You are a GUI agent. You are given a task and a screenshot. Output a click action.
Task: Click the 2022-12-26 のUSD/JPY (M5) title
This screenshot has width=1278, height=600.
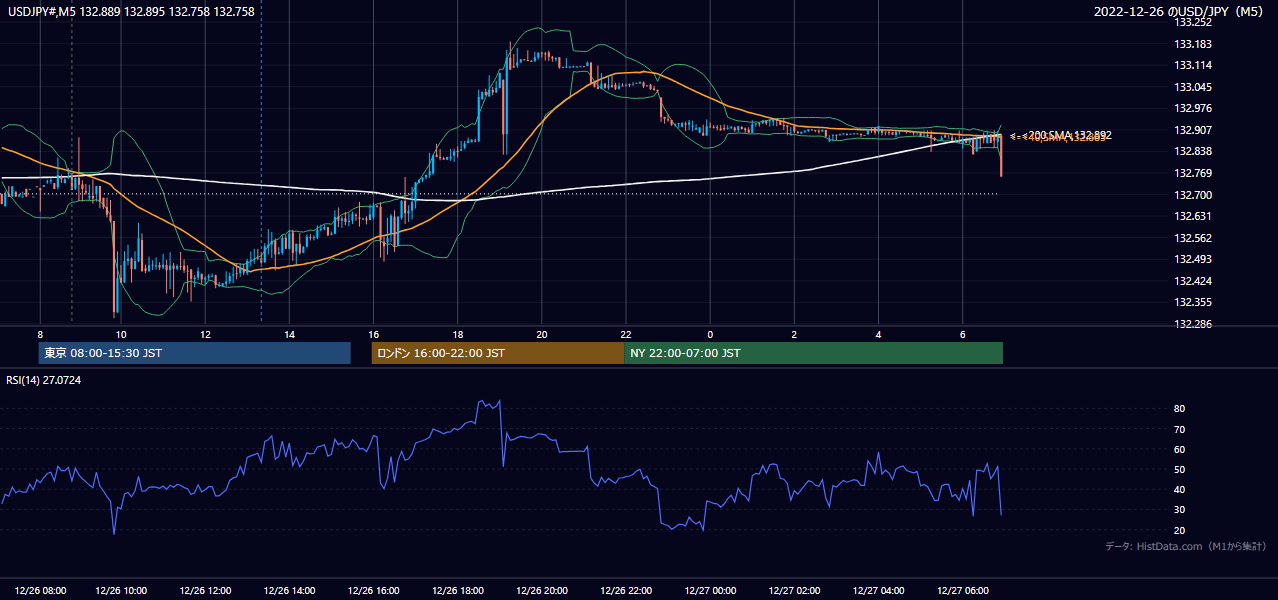point(1180,11)
